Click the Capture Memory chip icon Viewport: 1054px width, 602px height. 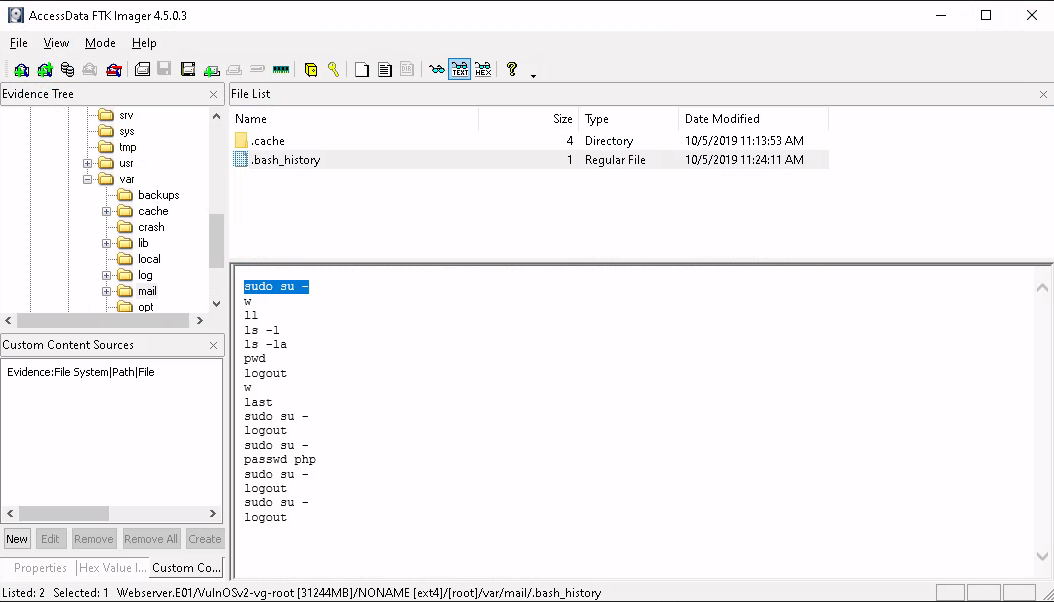281,69
